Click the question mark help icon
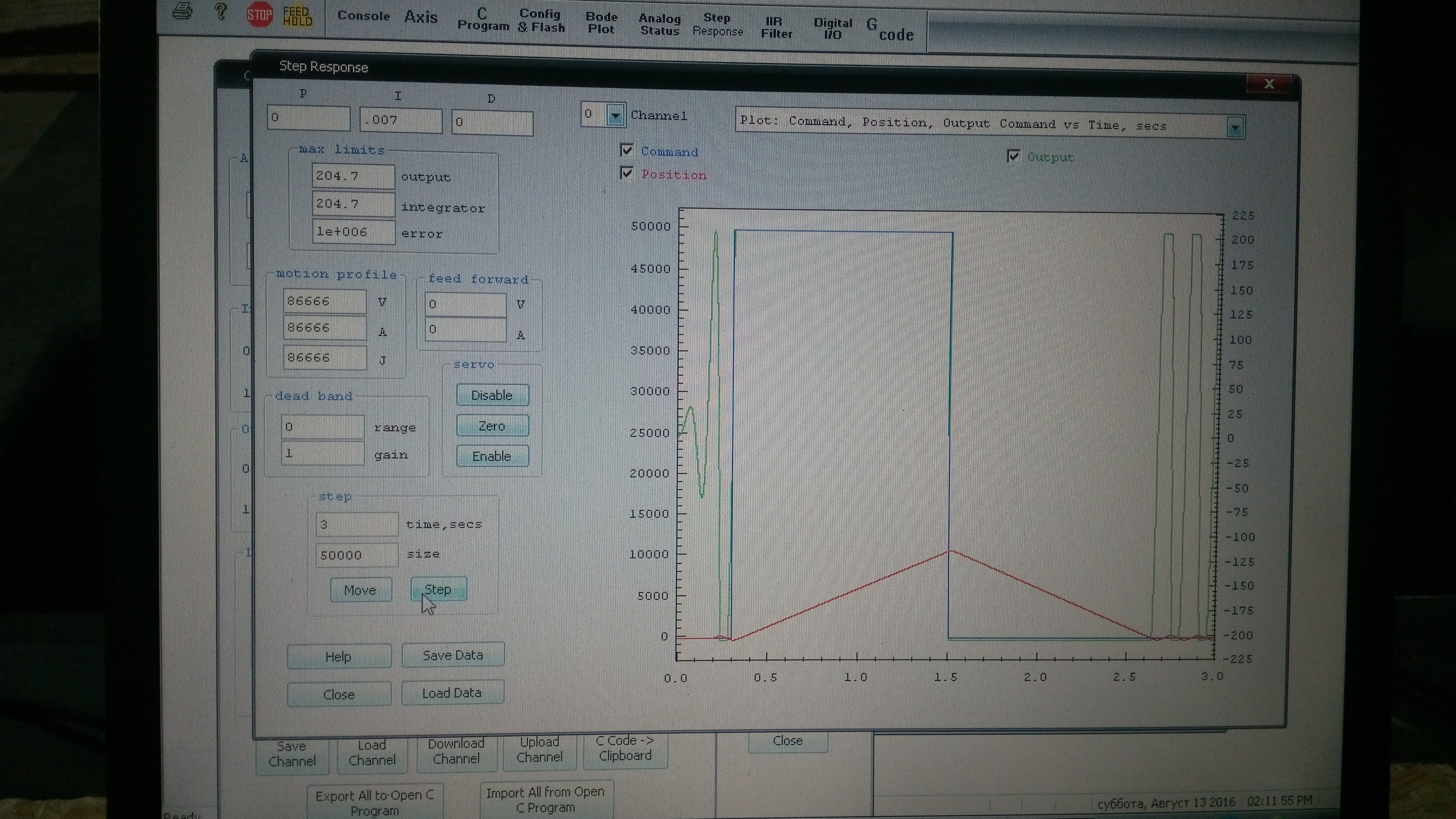1456x819 pixels. tap(221, 11)
